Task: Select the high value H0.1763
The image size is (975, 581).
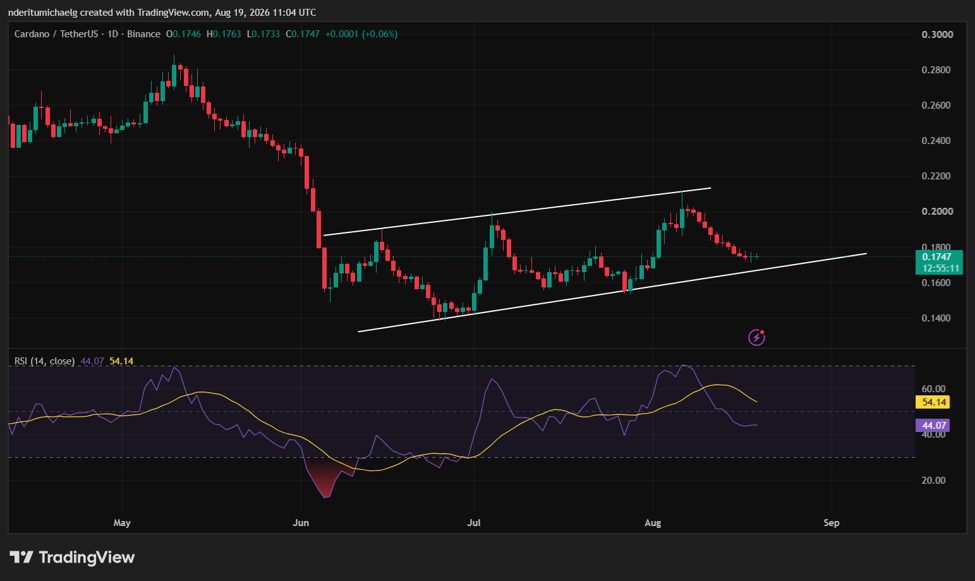Action: tap(223, 34)
